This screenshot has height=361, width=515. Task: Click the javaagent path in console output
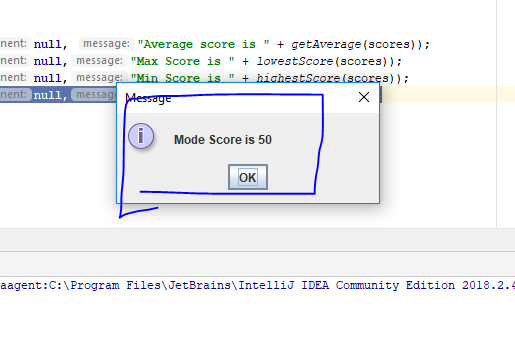[257, 286]
